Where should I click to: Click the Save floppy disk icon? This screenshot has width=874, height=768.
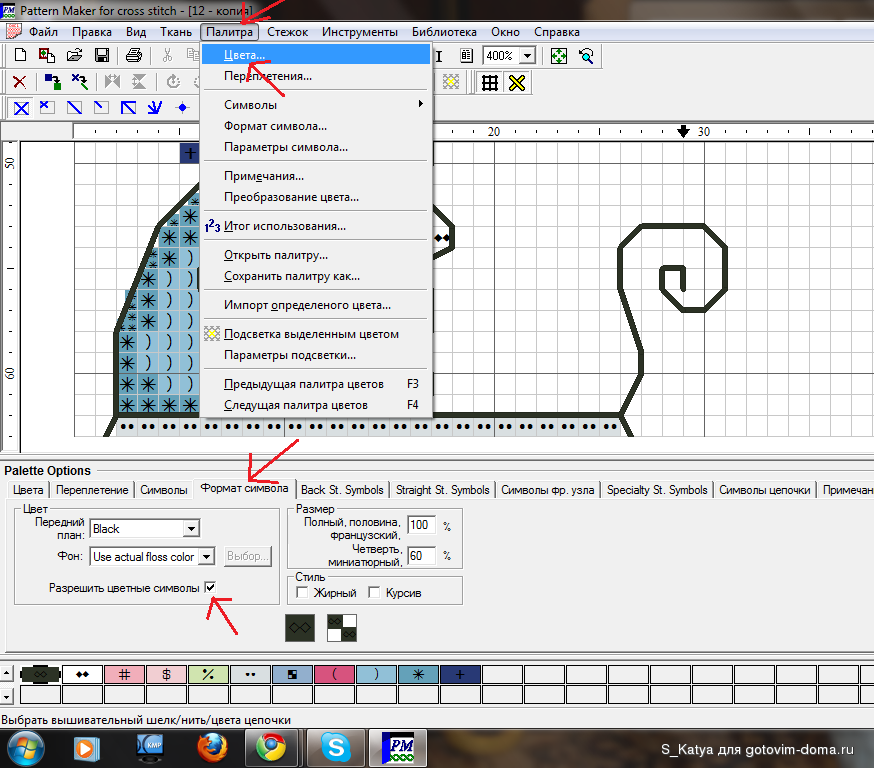coord(101,55)
